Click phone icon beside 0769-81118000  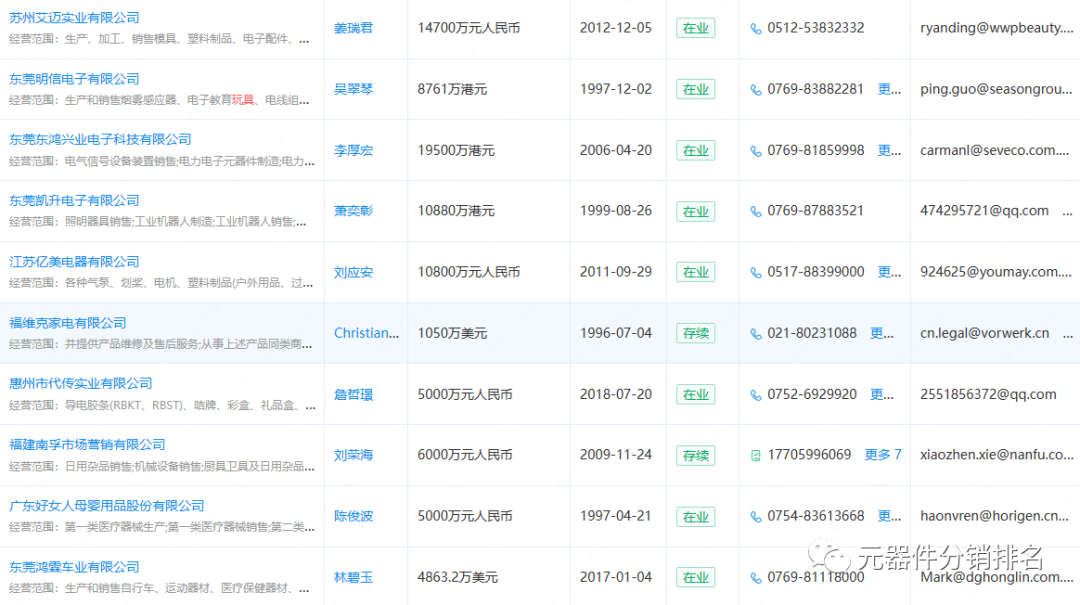click(x=756, y=577)
